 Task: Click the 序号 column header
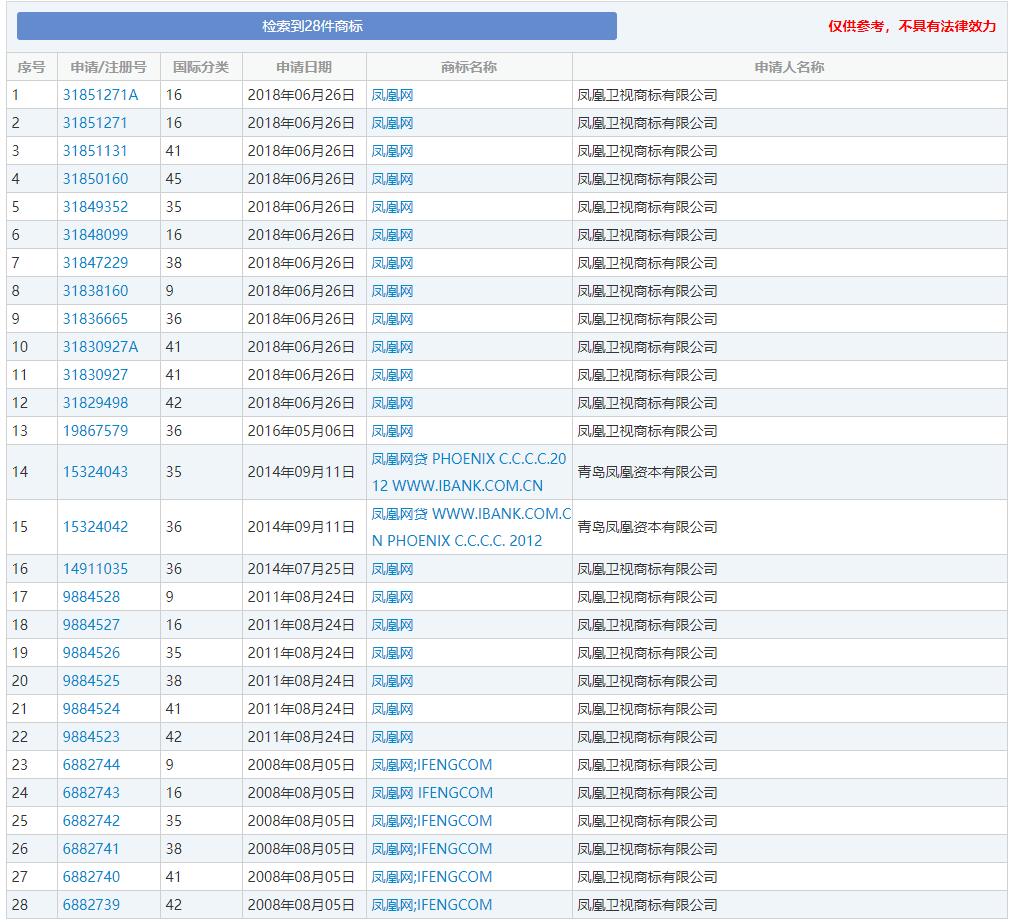(x=31, y=67)
